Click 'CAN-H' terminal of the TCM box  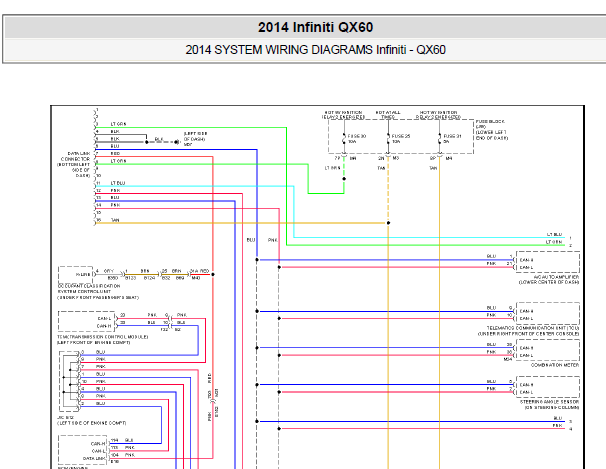104,326
